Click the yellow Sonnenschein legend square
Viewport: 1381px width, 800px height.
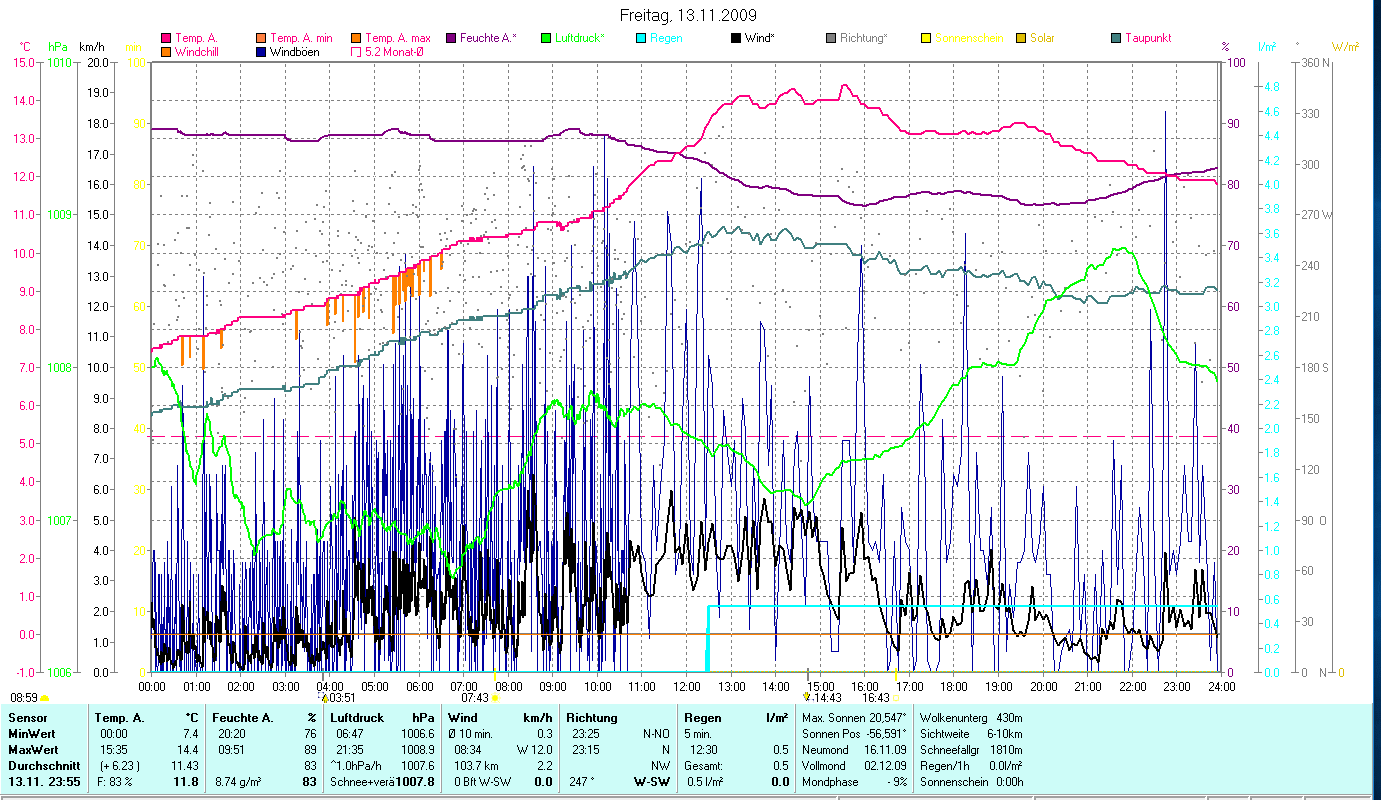tap(926, 38)
